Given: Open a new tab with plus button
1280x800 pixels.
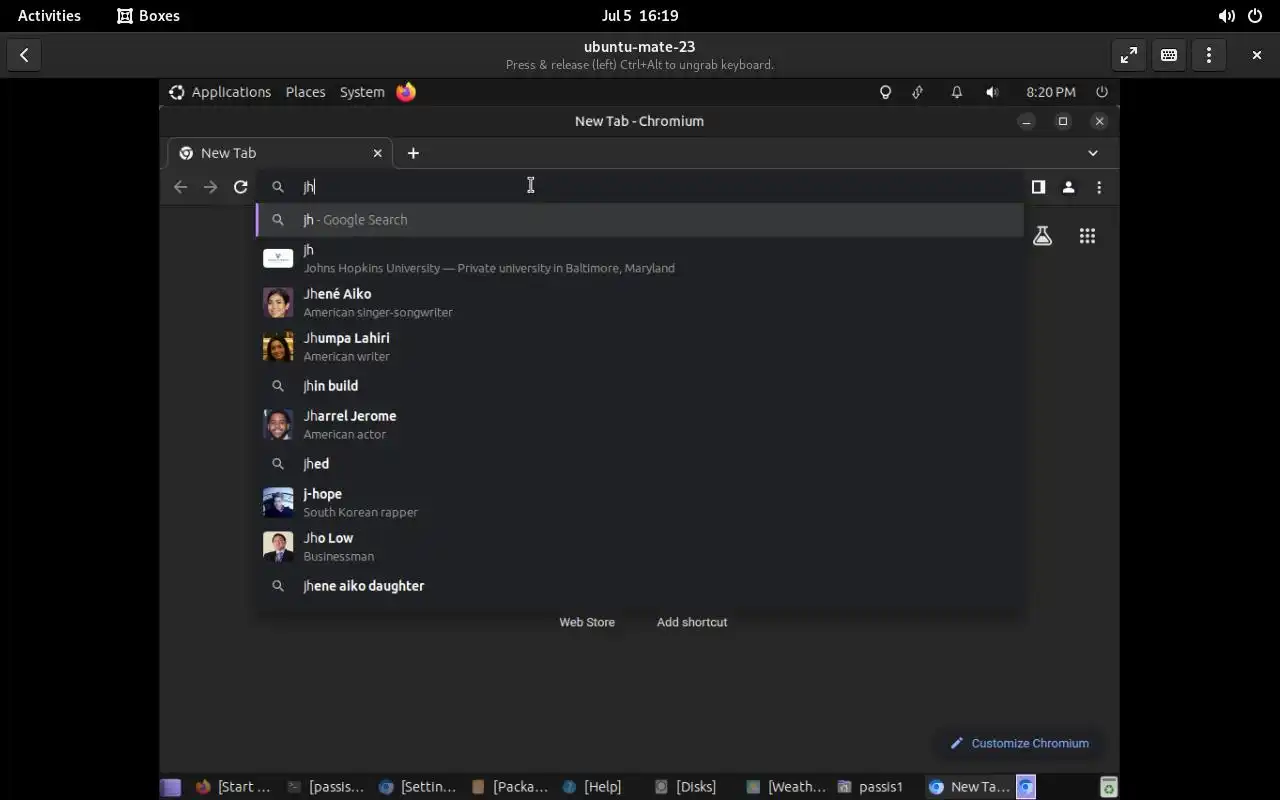Looking at the screenshot, I should (x=413, y=153).
